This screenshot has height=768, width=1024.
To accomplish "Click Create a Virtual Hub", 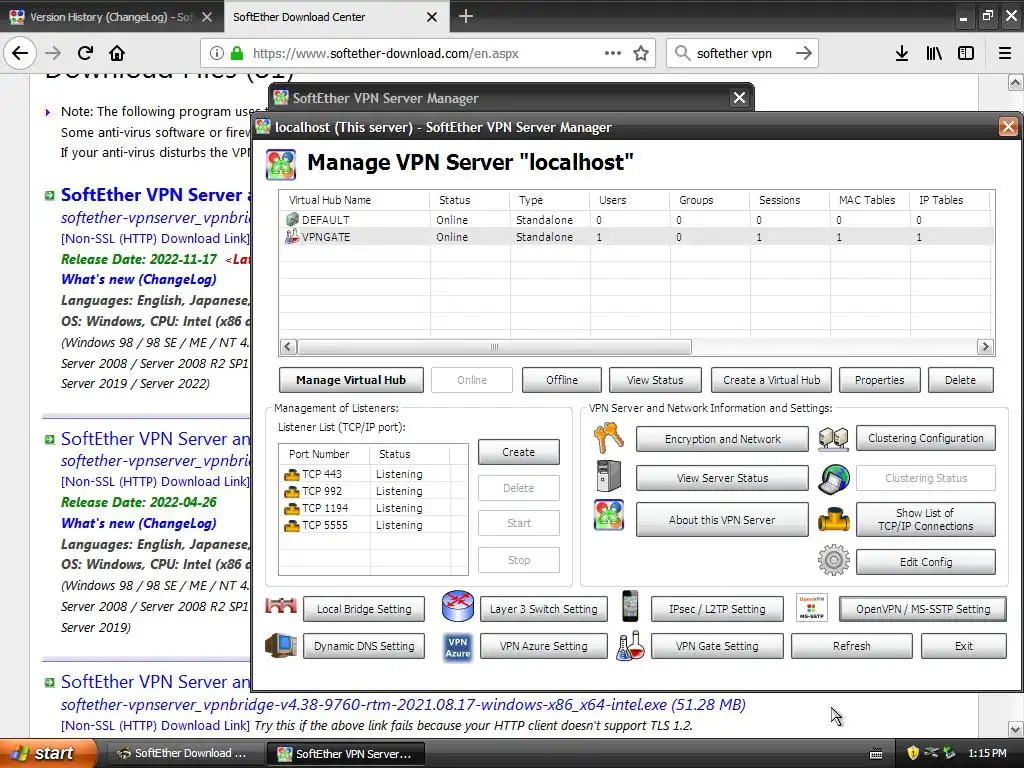I will click(x=771, y=379).
